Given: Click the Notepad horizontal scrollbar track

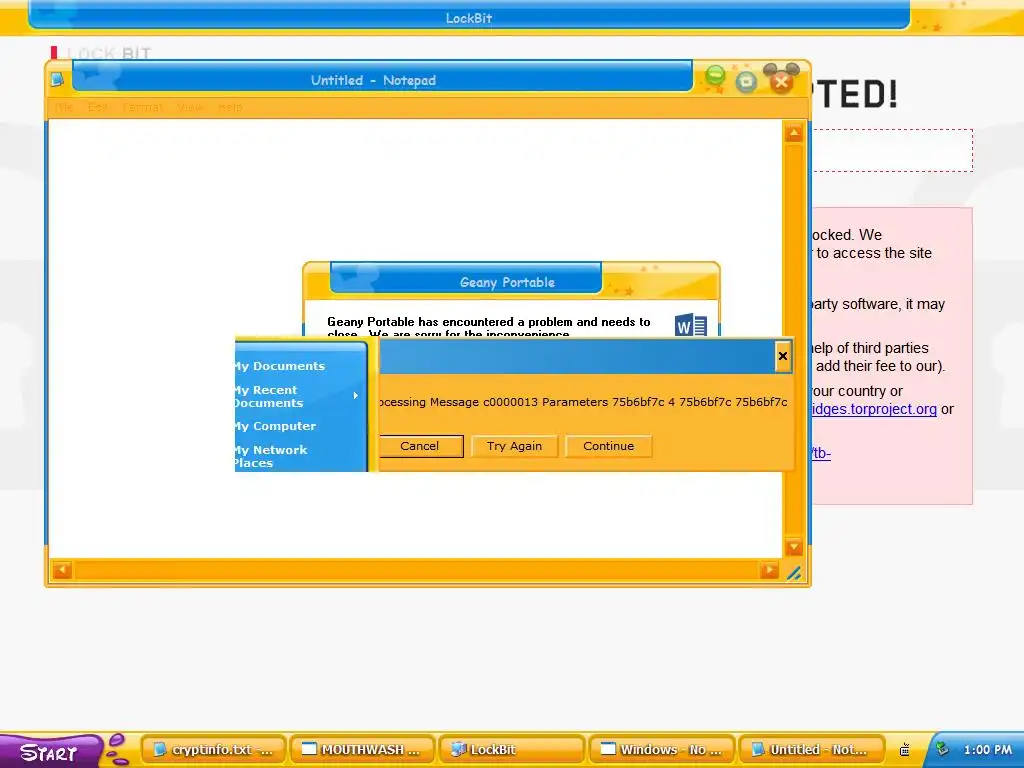Looking at the screenshot, I should [x=415, y=570].
